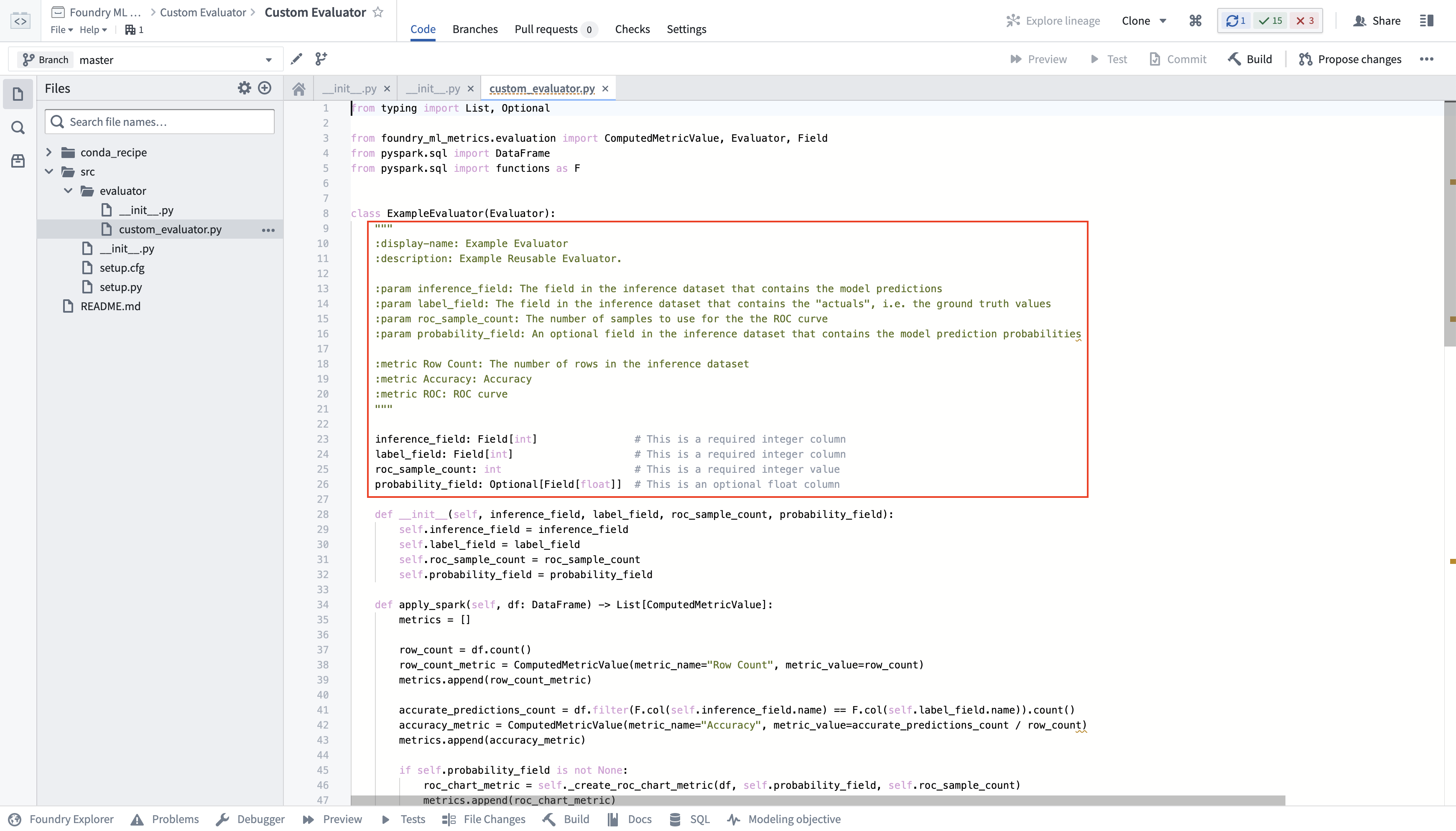1456x831 pixels.
Task: Create new branch with the branch icon
Action: click(321, 59)
